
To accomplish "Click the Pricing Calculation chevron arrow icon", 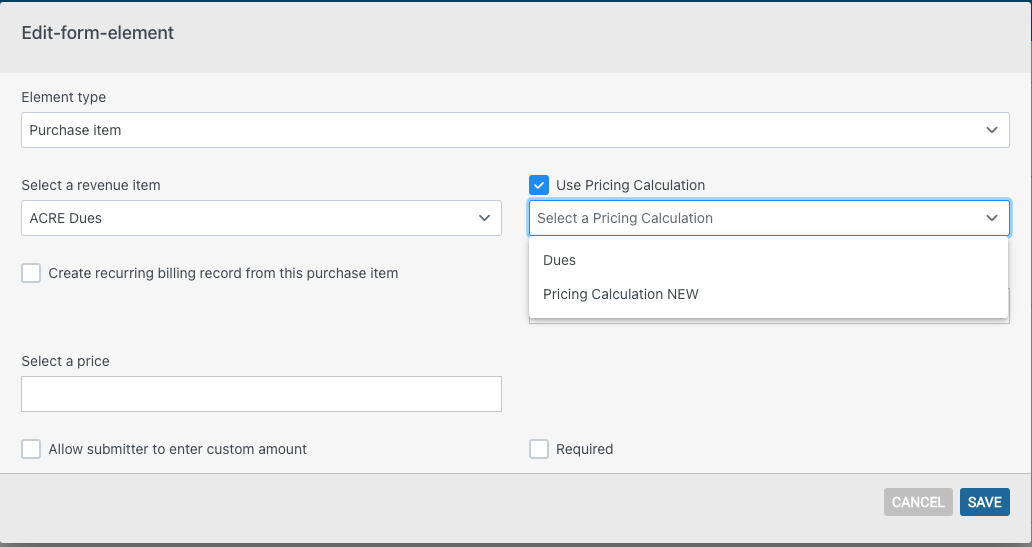I will point(992,218).
